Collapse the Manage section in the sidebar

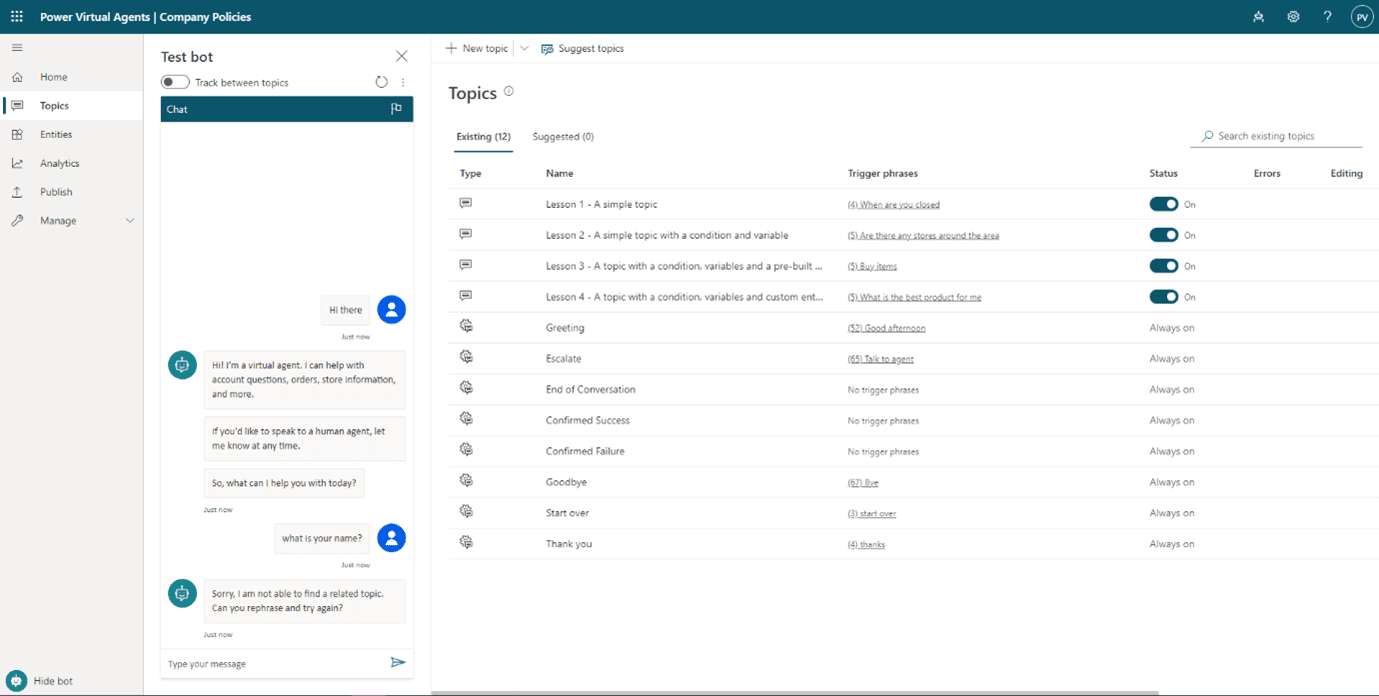pos(130,220)
